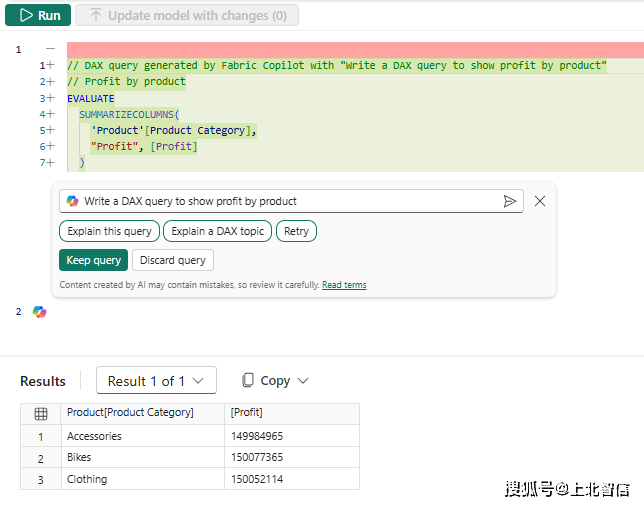
Task: Click the SUMMARIZECOLUMNS function in editor
Action: pyautogui.click(x=127, y=115)
